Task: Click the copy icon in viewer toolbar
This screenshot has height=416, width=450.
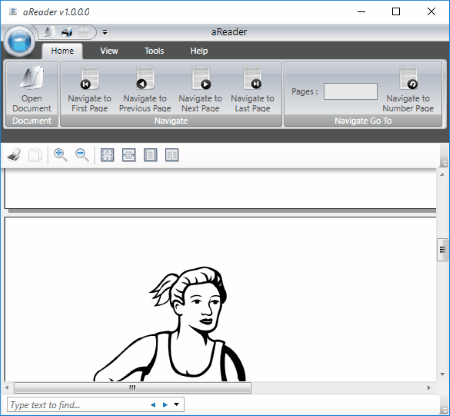Action: (x=35, y=155)
